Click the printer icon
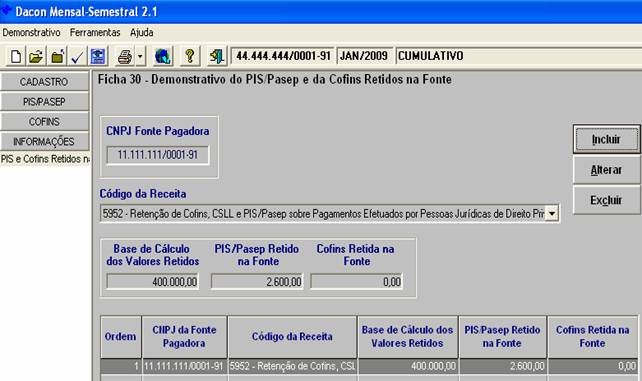Screen dimensions: 642x381 [124, 56]
